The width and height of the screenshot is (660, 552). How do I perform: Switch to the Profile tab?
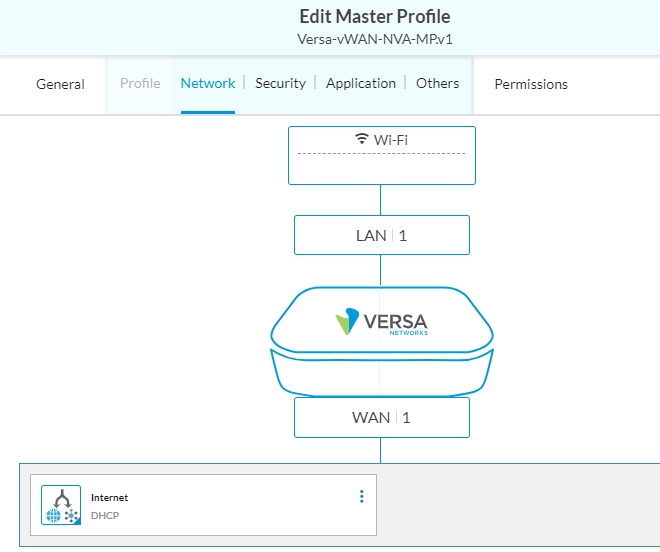140,83
